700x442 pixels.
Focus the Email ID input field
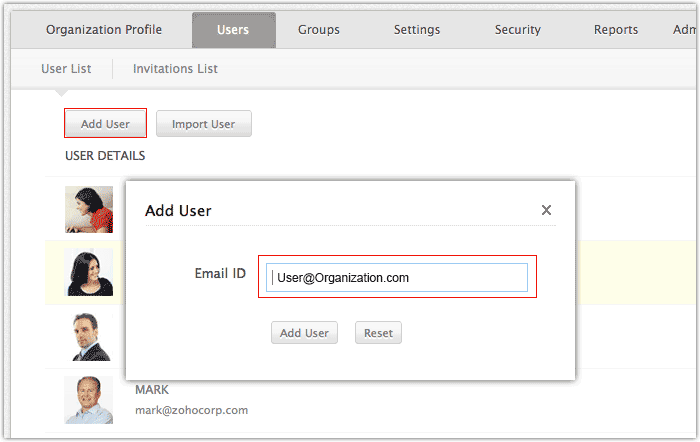click(x=398, y=278)
